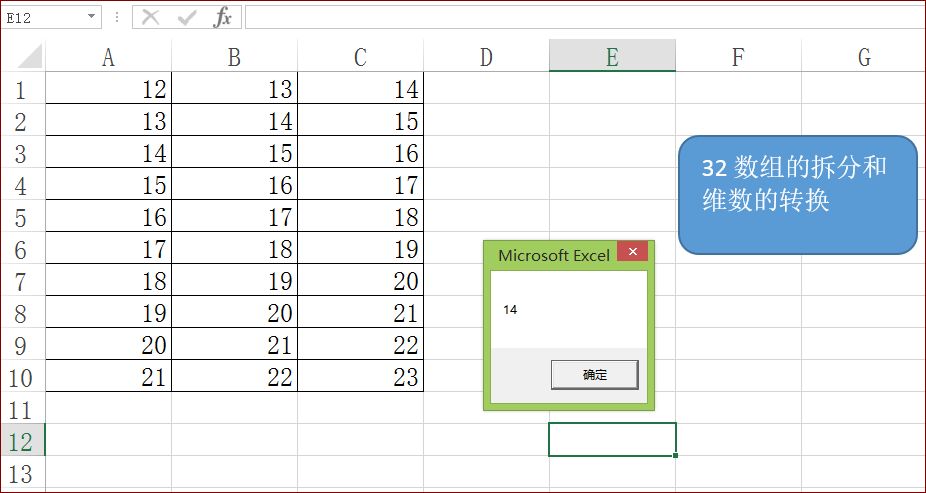Click cell B8 containing 20
This screenshot has height=493, width=926.
(234, 312)
